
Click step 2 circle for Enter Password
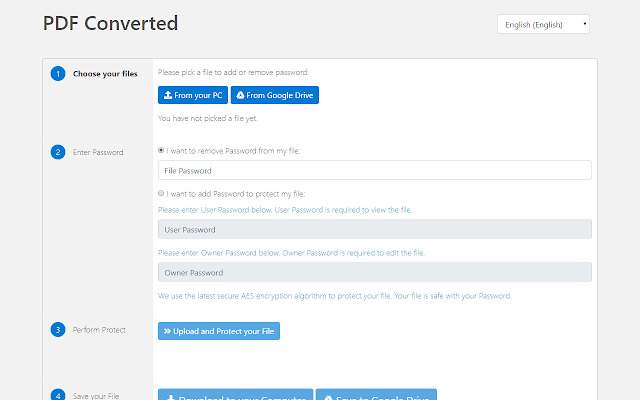click(x=58, y=152)
